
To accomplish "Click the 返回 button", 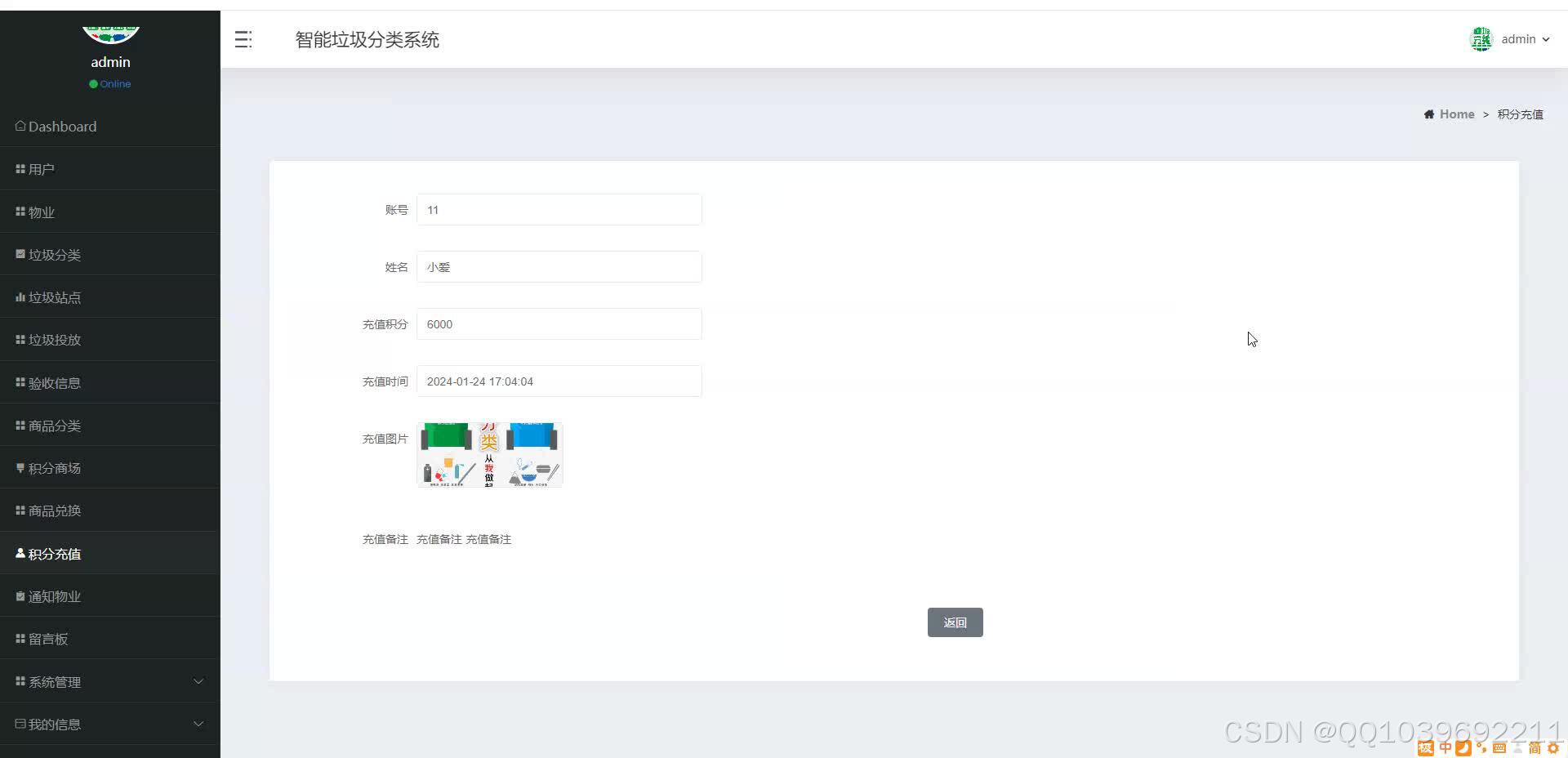I will tap(955, 622).
